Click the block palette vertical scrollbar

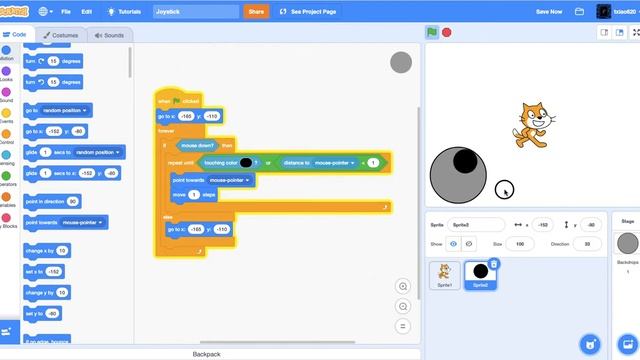point(130,62)
